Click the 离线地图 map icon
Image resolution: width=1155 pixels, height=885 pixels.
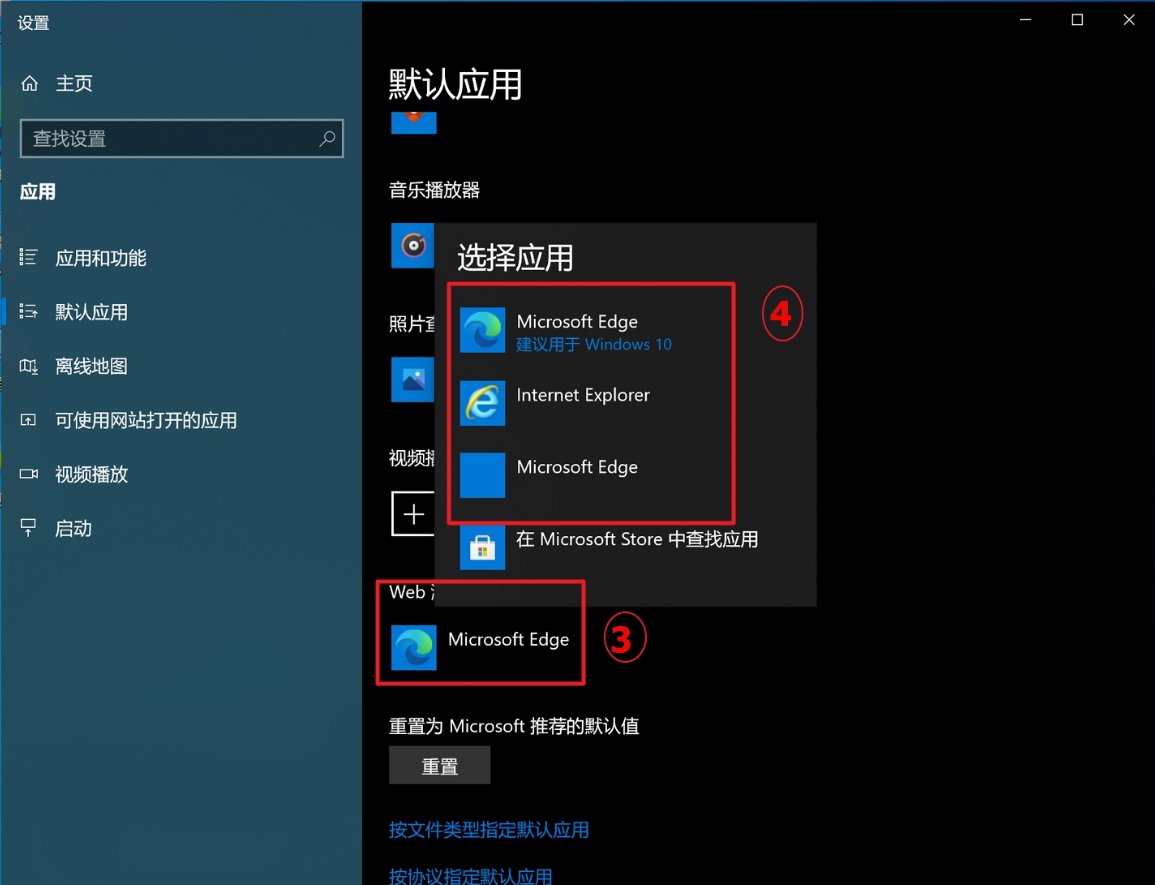[29, 366]
